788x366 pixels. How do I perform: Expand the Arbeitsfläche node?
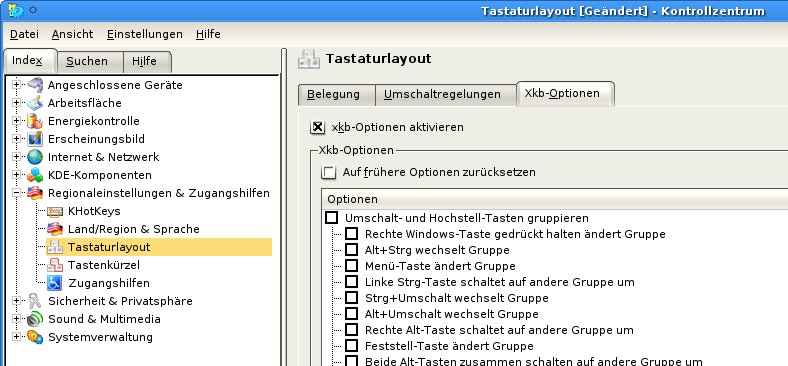point(17,103)
